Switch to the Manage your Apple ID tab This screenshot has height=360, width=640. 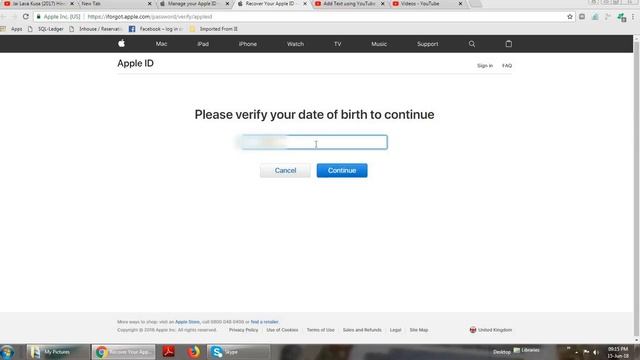click(x=192, y=4)
